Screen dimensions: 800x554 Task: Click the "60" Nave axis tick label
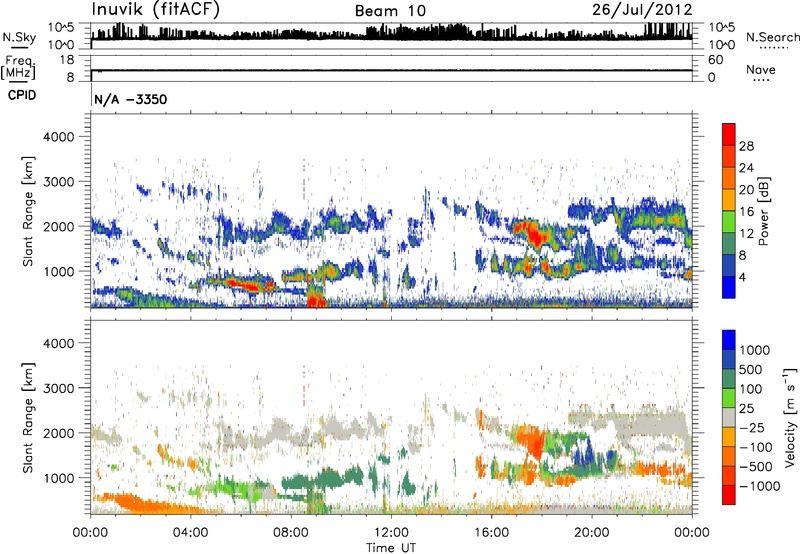[716, 60]
